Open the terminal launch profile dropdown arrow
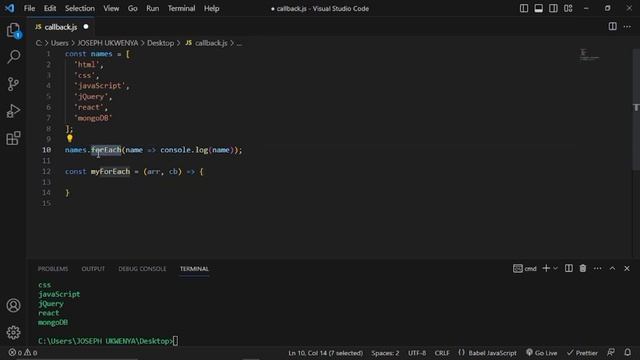The image size is (640, 360). click(555, 268)
